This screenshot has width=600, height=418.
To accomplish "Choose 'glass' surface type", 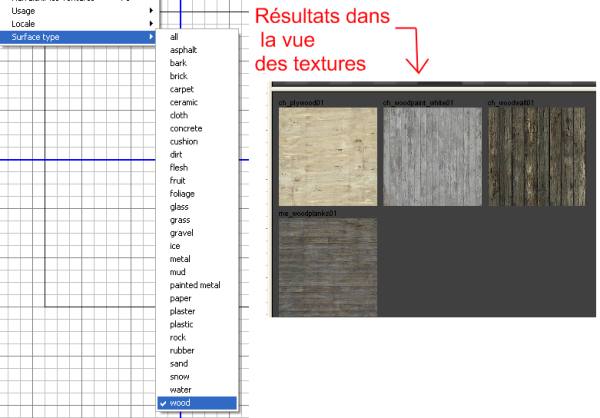I will [x=197, y=207].
